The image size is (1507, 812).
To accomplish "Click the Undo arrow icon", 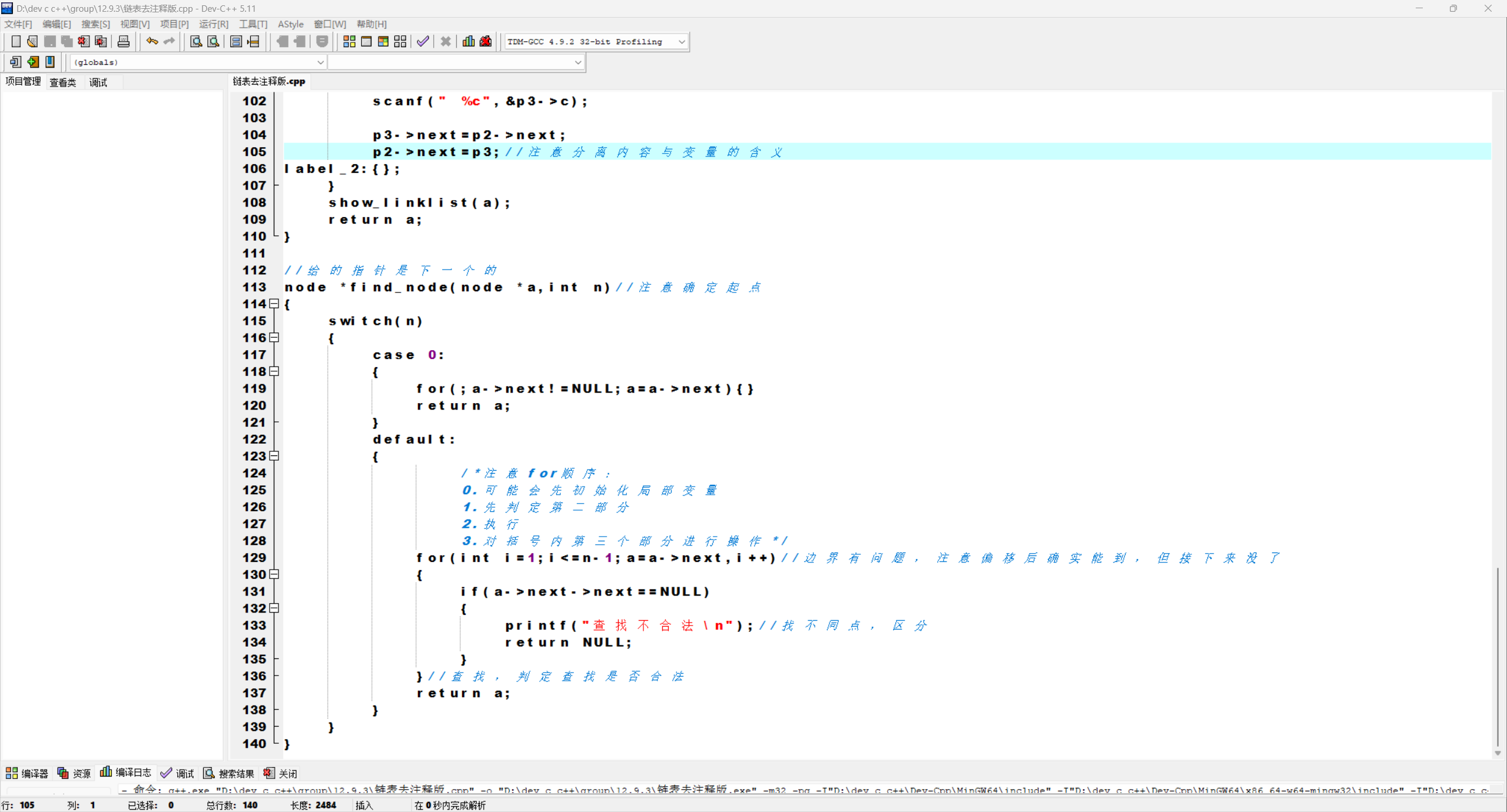I will click(x=152, y=41).
